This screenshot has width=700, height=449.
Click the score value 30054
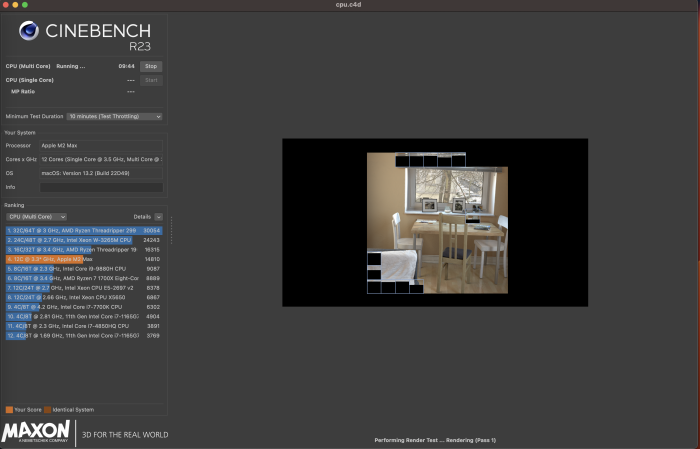coord(152,231)
